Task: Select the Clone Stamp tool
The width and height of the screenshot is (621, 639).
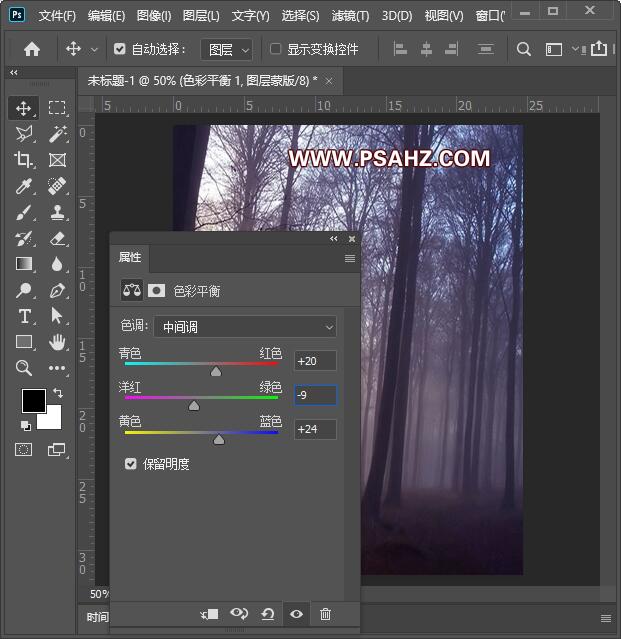Action: tap(57, 212)
